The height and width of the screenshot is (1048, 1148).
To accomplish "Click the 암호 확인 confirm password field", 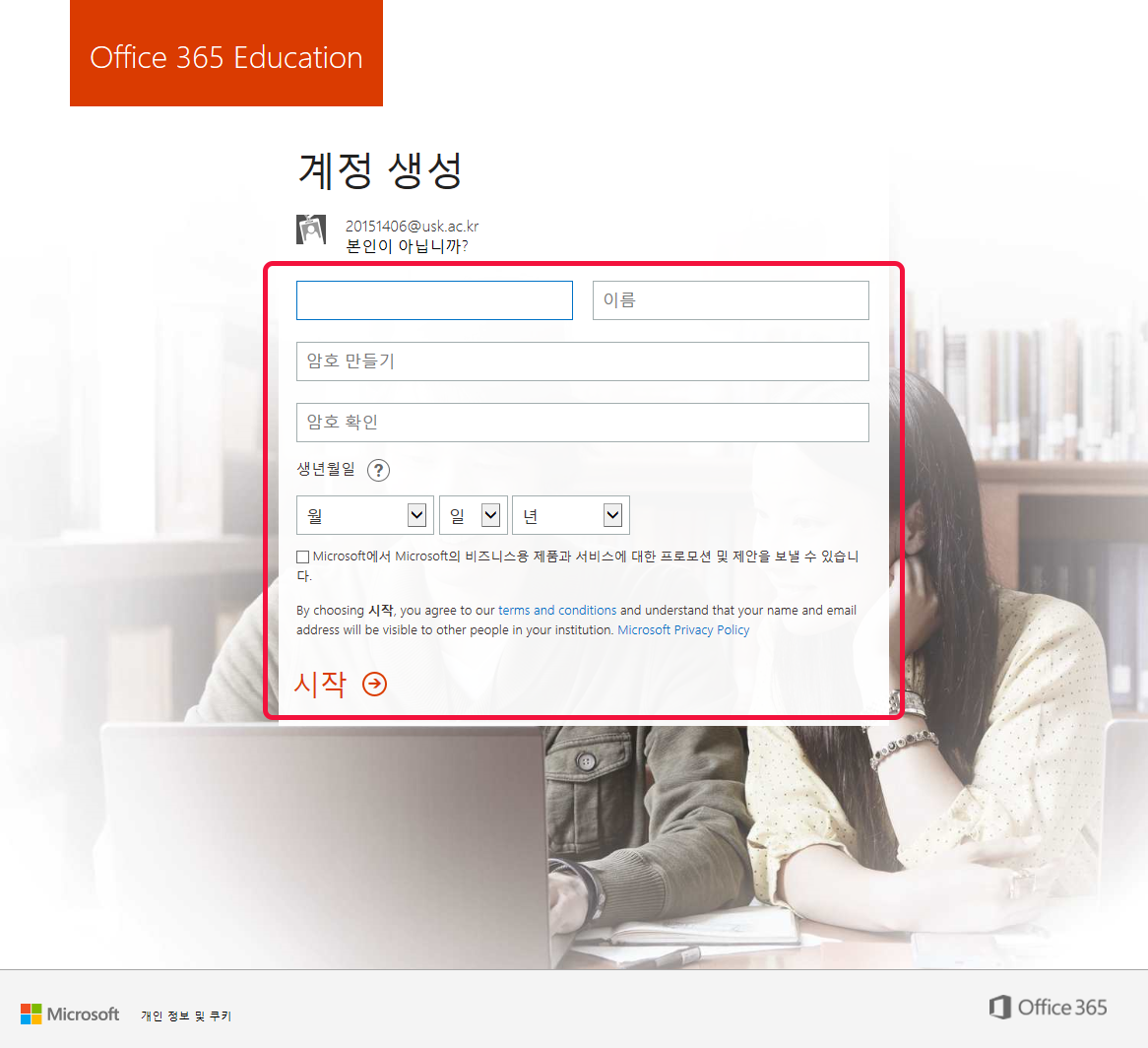I will 583,423.
